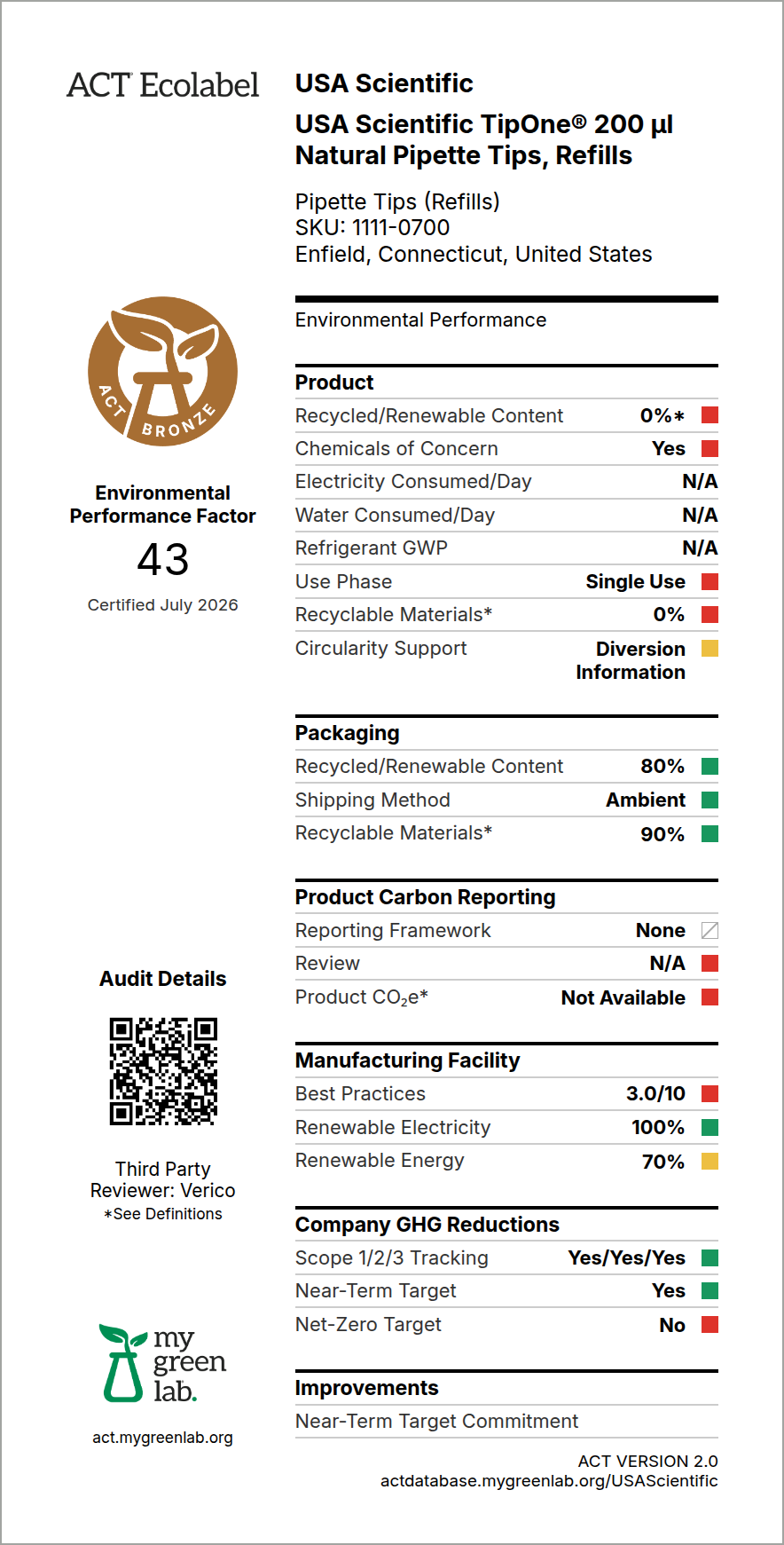Click the red swatch beside Best Practices
784x1545 pixels.
(710, 1093)
